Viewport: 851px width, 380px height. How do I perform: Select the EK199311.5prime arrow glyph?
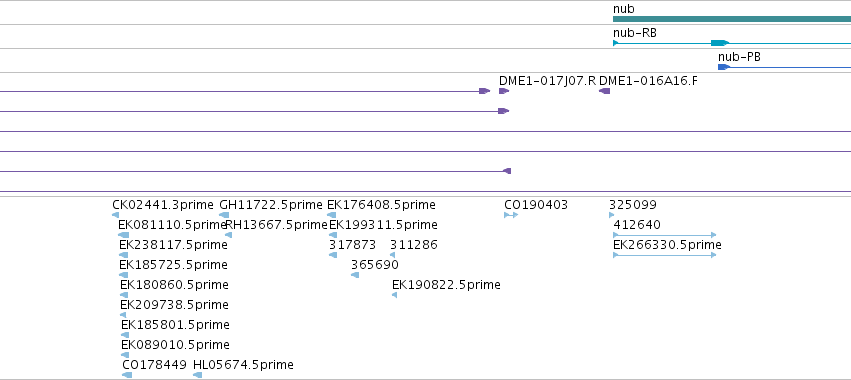click(x=333, y=235)
